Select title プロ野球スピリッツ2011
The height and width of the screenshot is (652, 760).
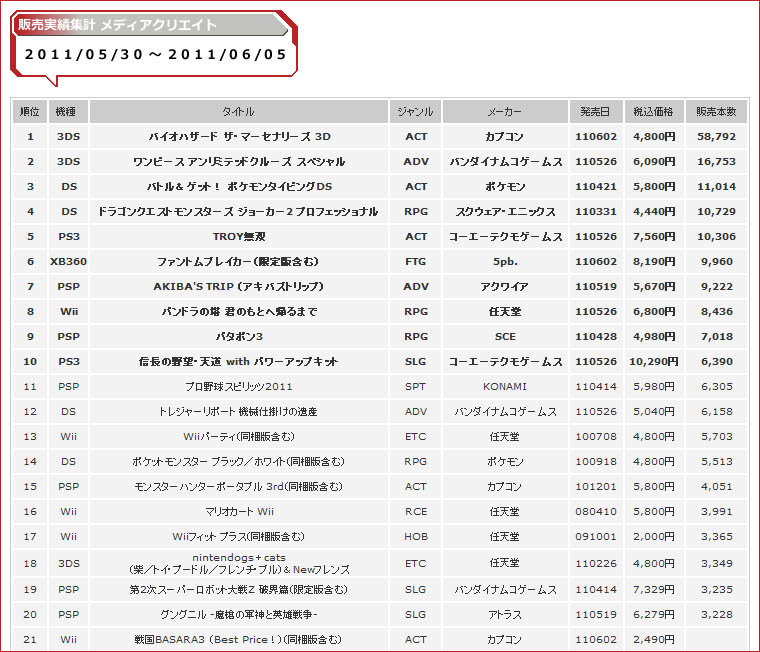239,386
